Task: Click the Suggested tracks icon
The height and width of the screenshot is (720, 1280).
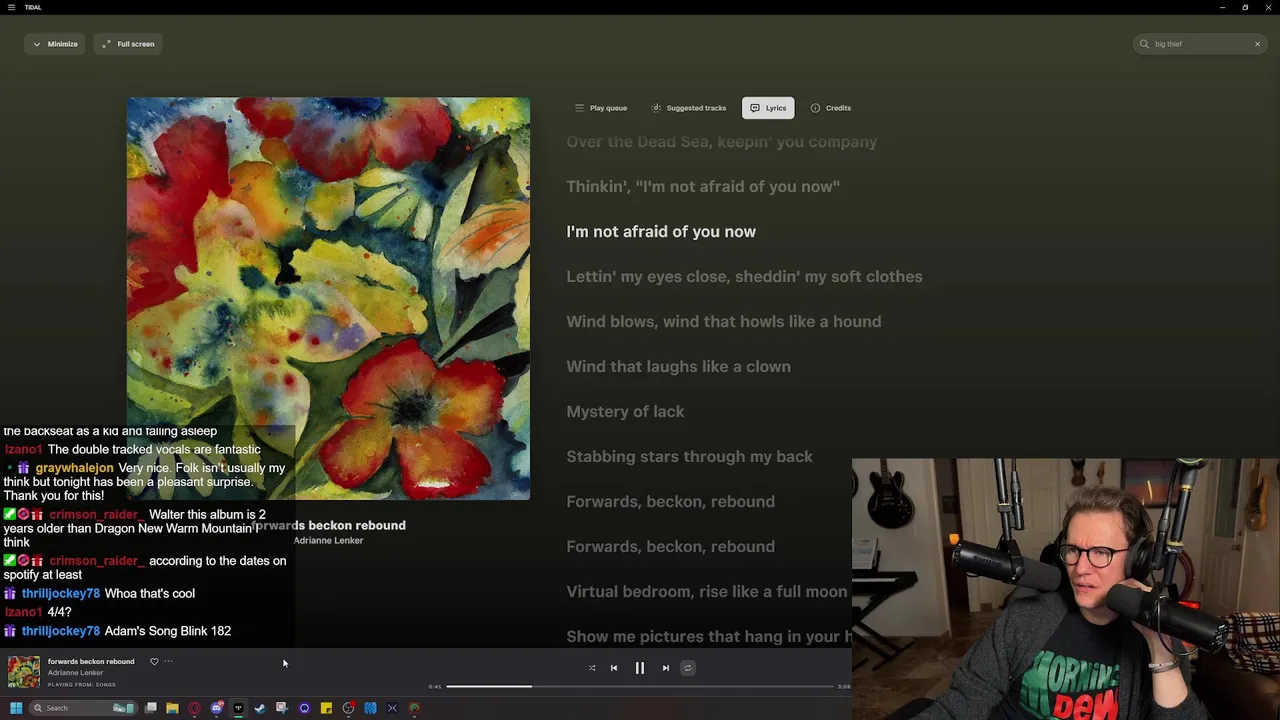Action: [656, 108]
